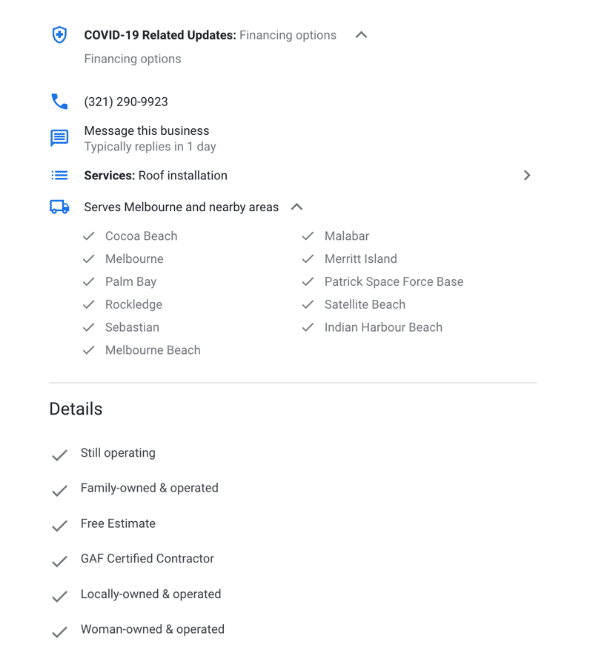Select the Patrick Space Force Base entry
604x661 pixels.
(394, 282)
